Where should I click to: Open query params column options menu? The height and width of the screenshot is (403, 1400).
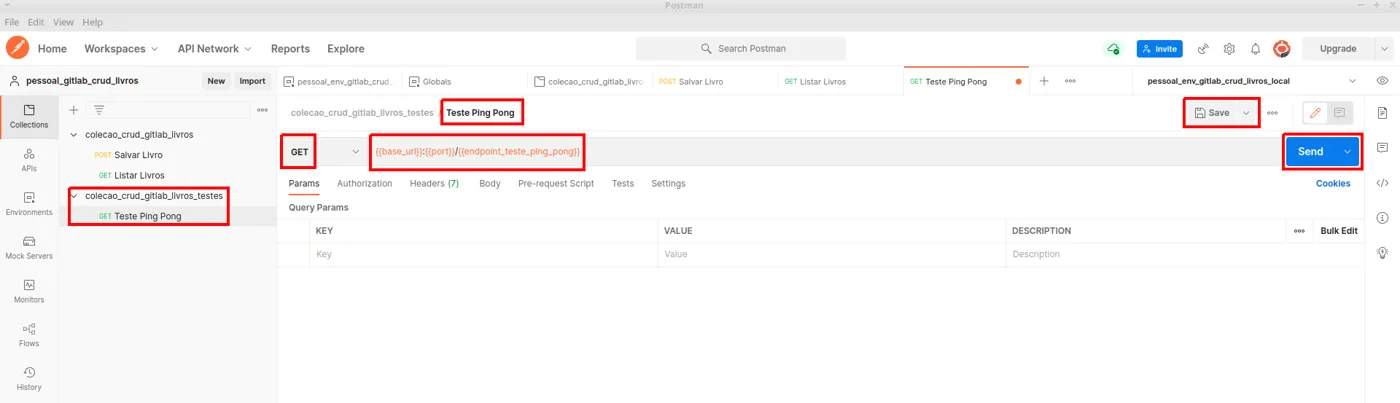1299,231
